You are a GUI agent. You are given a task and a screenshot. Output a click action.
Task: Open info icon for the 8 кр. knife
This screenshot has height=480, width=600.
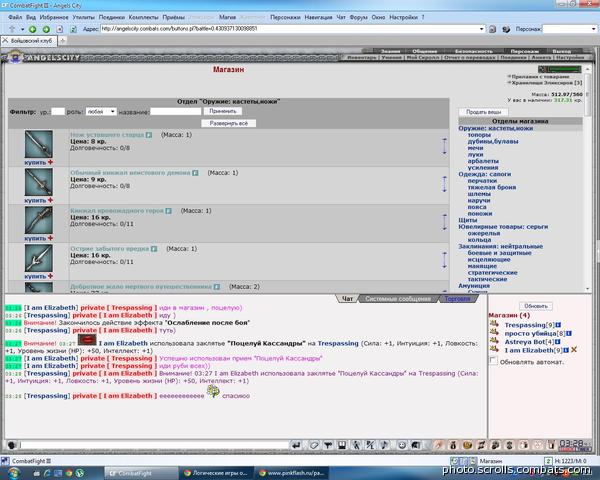point(149,135)
